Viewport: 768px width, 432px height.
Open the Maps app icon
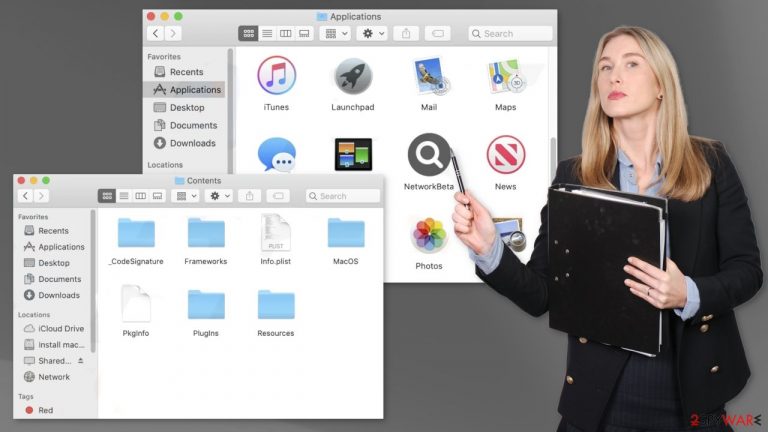tap(505, 76)
